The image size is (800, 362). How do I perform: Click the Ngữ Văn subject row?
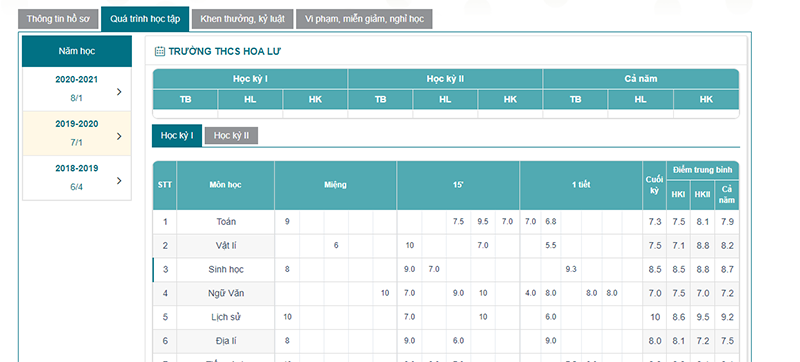coord(446,294)
